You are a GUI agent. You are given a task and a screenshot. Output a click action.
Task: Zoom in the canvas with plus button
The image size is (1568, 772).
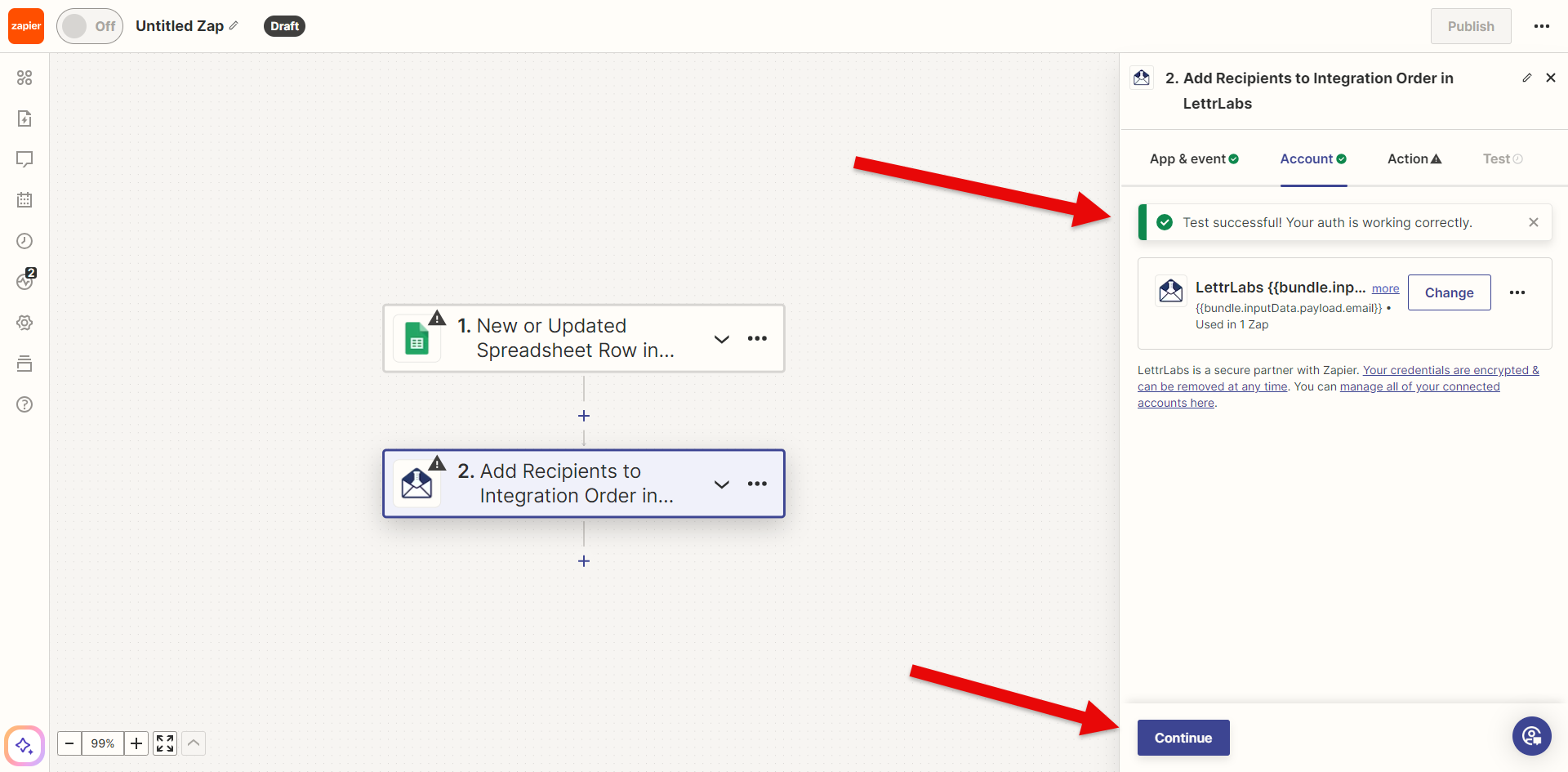136,743
